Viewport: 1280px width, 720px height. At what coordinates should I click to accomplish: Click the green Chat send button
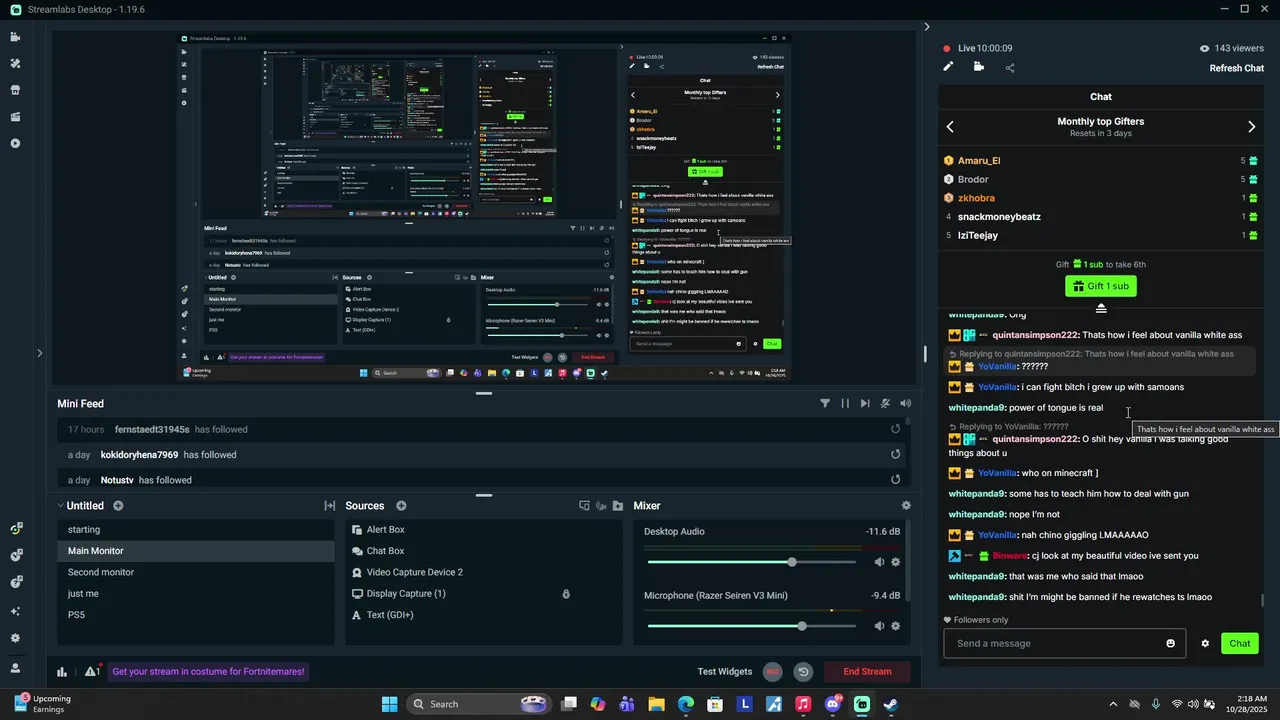[x=1239, y=643]
